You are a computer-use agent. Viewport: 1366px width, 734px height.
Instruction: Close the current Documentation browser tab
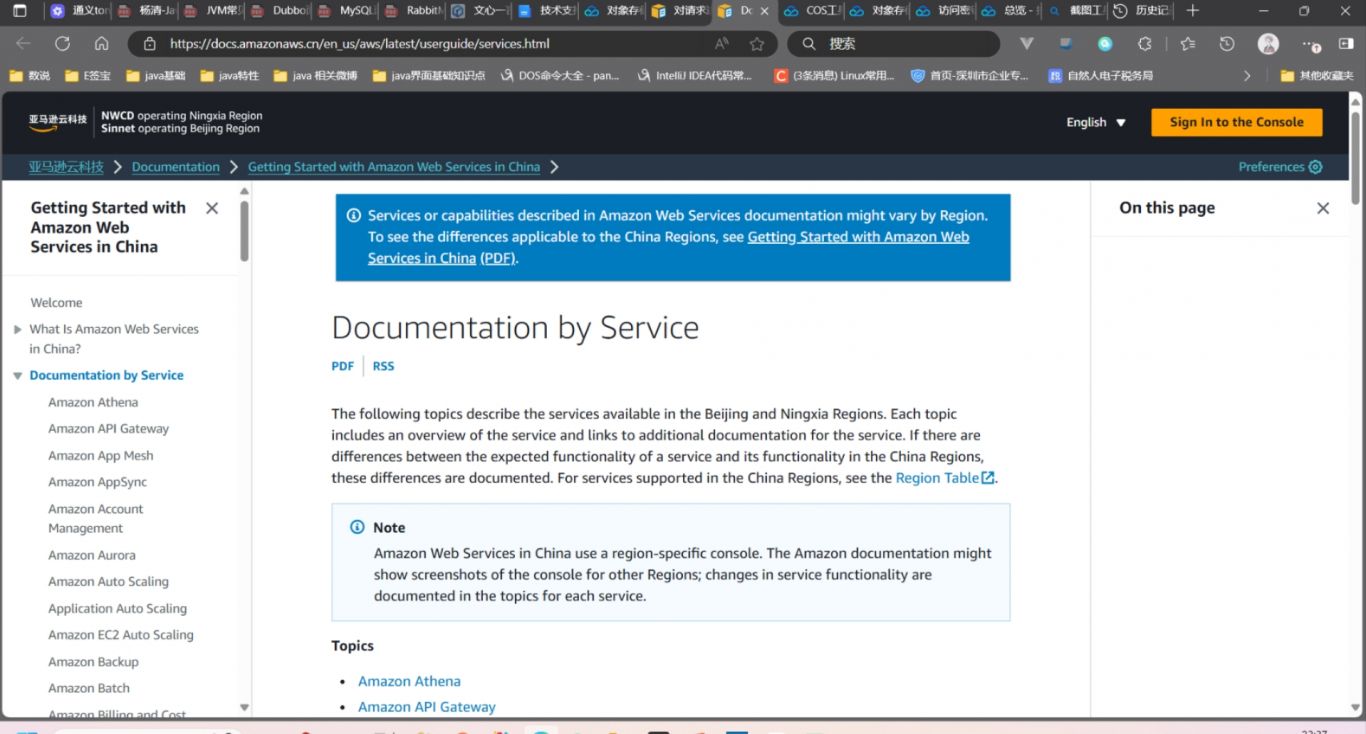765,11
